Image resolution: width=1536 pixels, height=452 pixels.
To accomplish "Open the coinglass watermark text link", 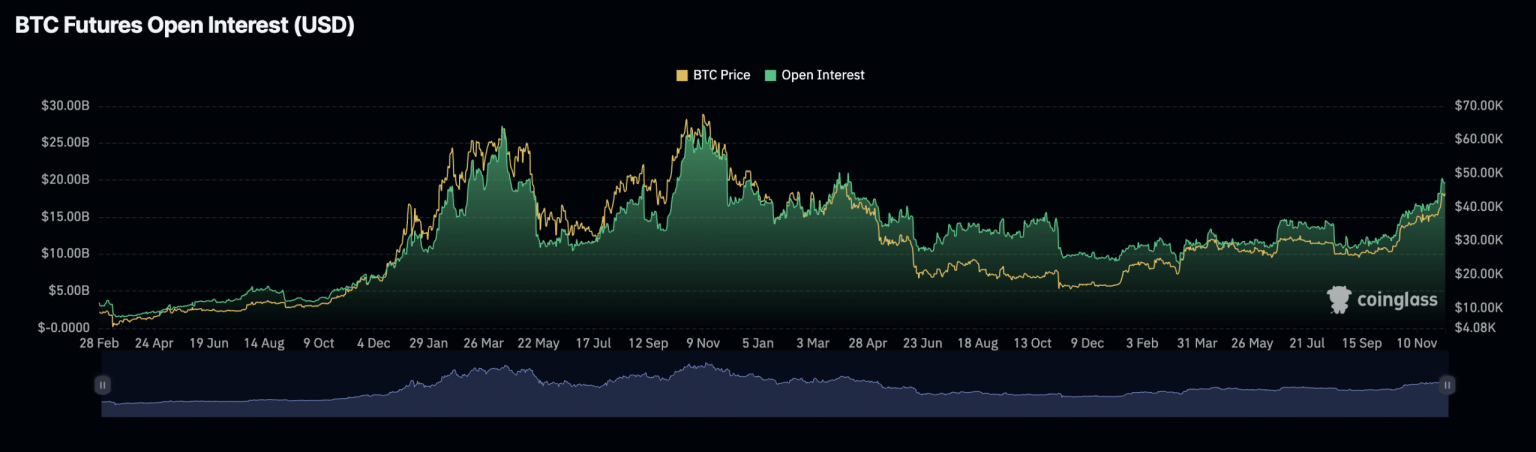I will pyautogui.click(x=1397, y=300).
